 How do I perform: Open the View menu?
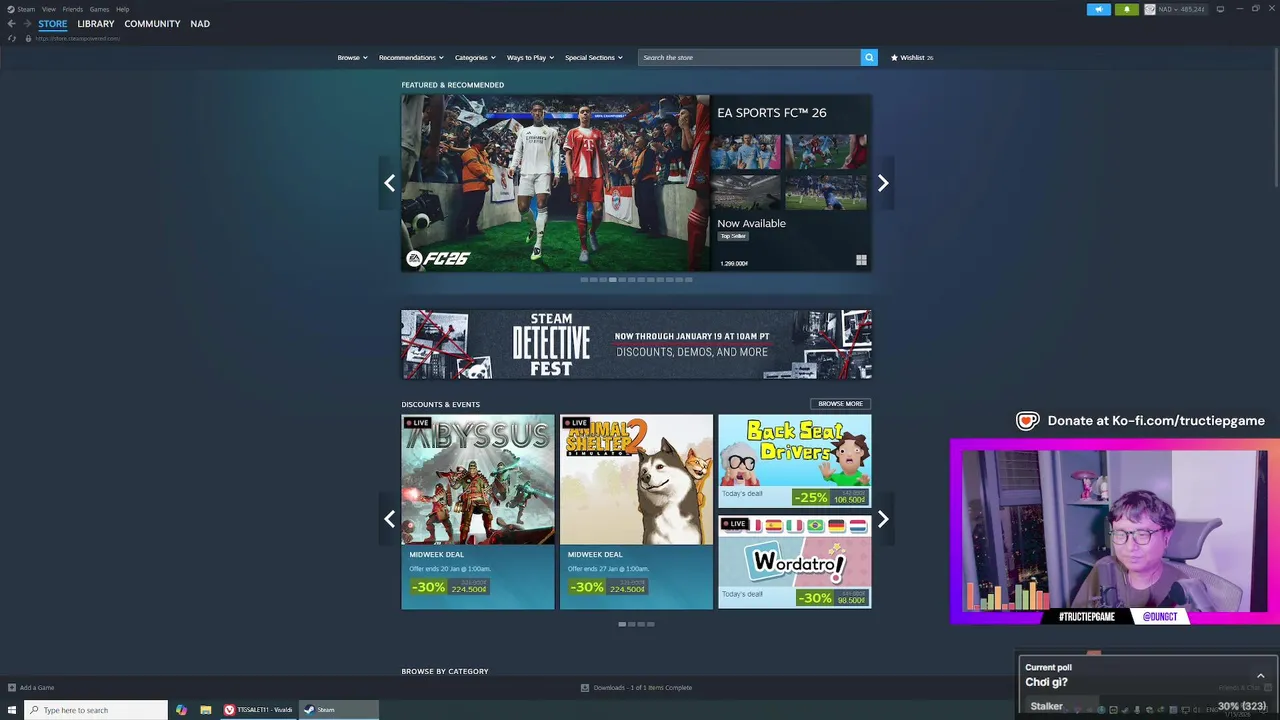48,9
